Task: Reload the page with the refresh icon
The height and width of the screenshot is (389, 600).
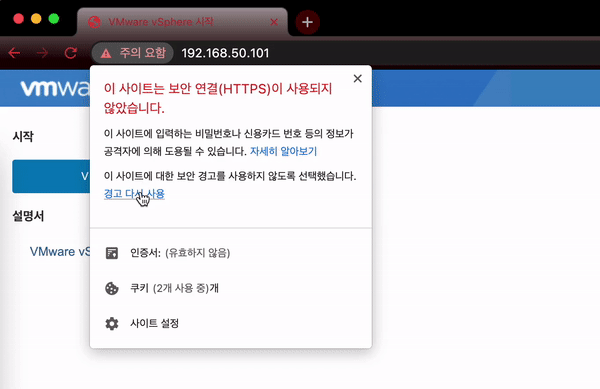Action: click(x=70, y=53)
